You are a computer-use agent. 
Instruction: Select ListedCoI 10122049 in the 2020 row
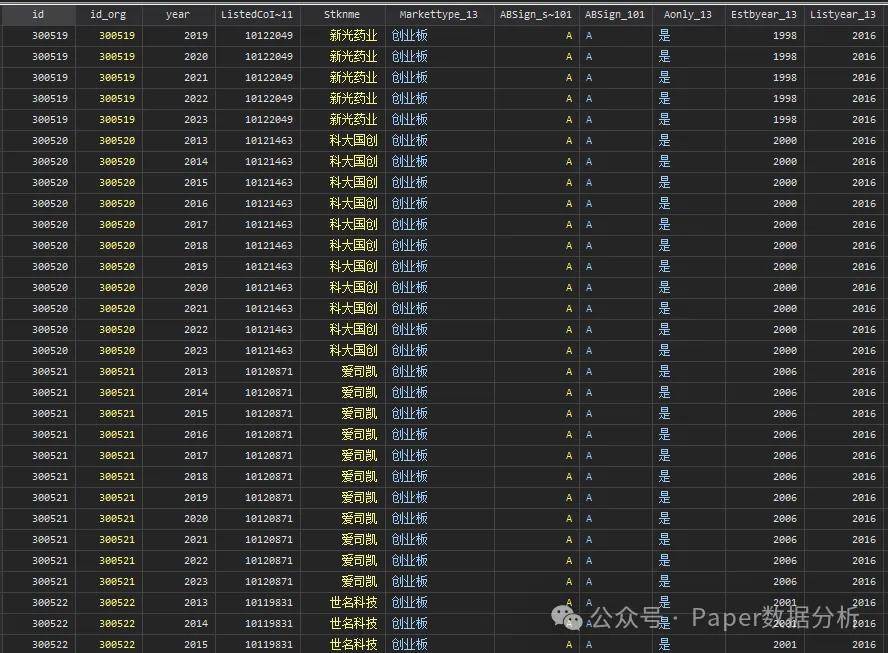pos(269,57)
